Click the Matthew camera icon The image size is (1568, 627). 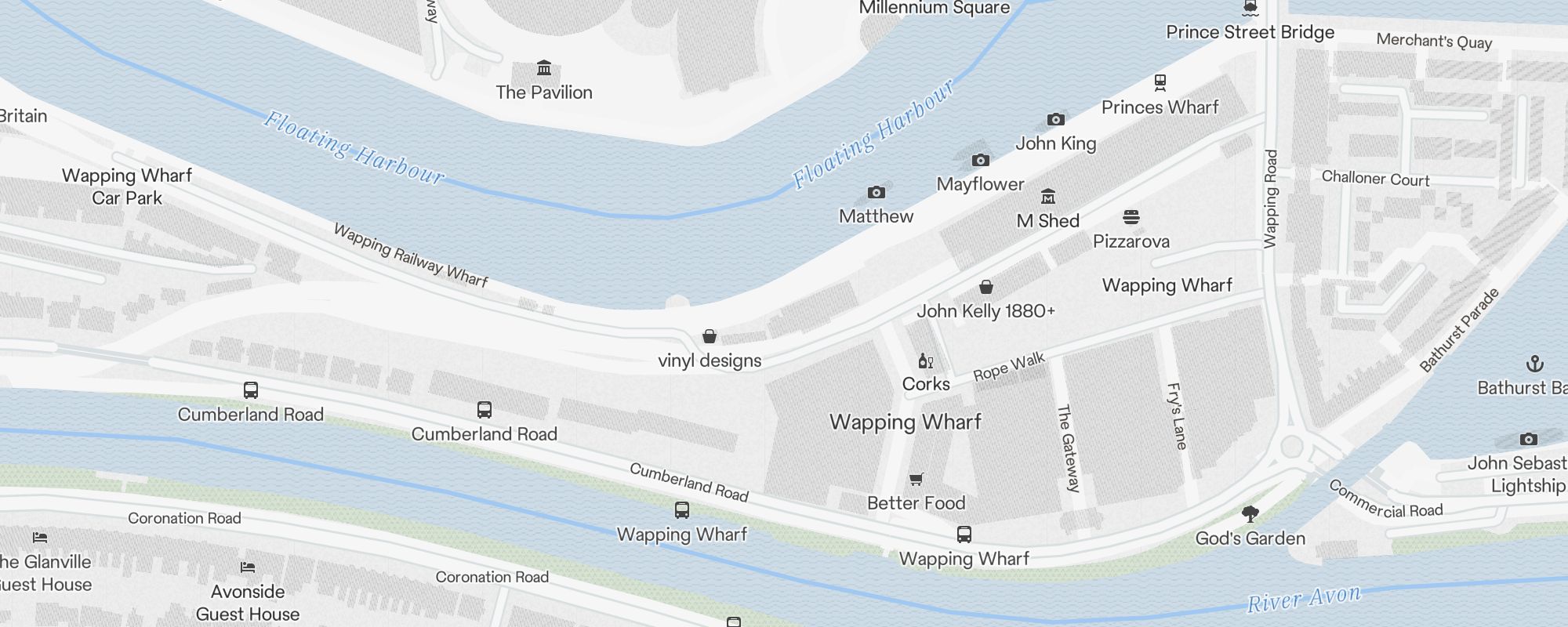(x=877, y=192)
